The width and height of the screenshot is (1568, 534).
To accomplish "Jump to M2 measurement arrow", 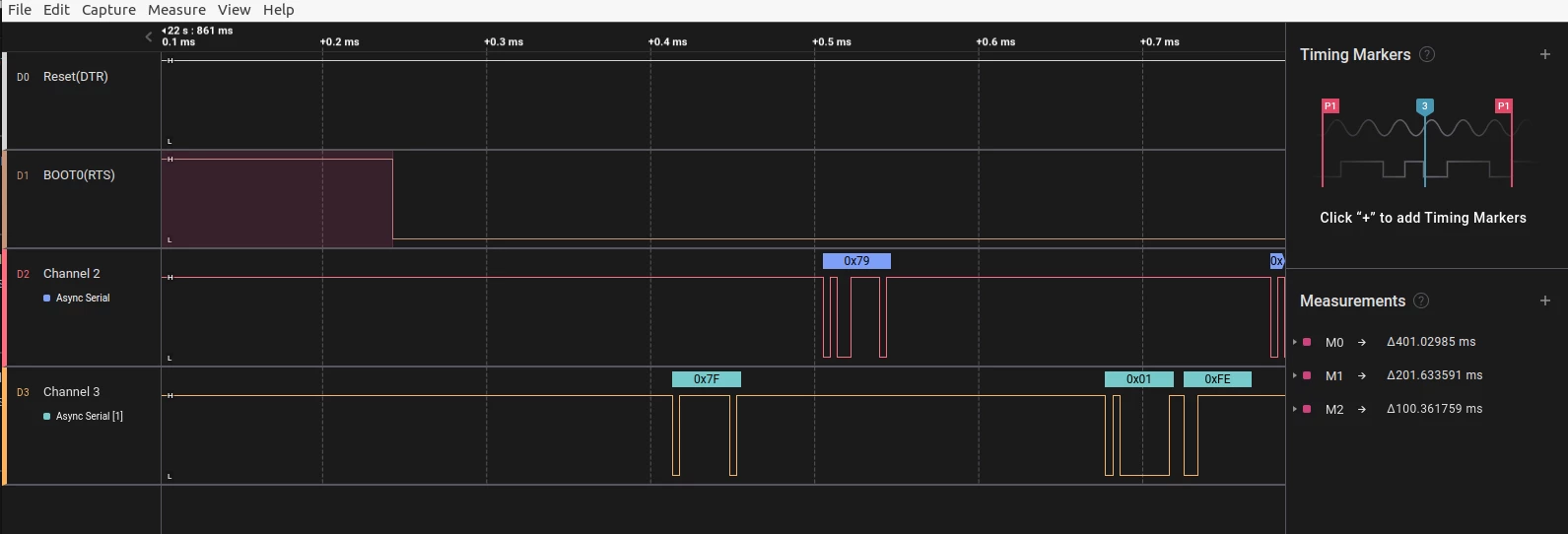I will click(x=1362, y=409).
